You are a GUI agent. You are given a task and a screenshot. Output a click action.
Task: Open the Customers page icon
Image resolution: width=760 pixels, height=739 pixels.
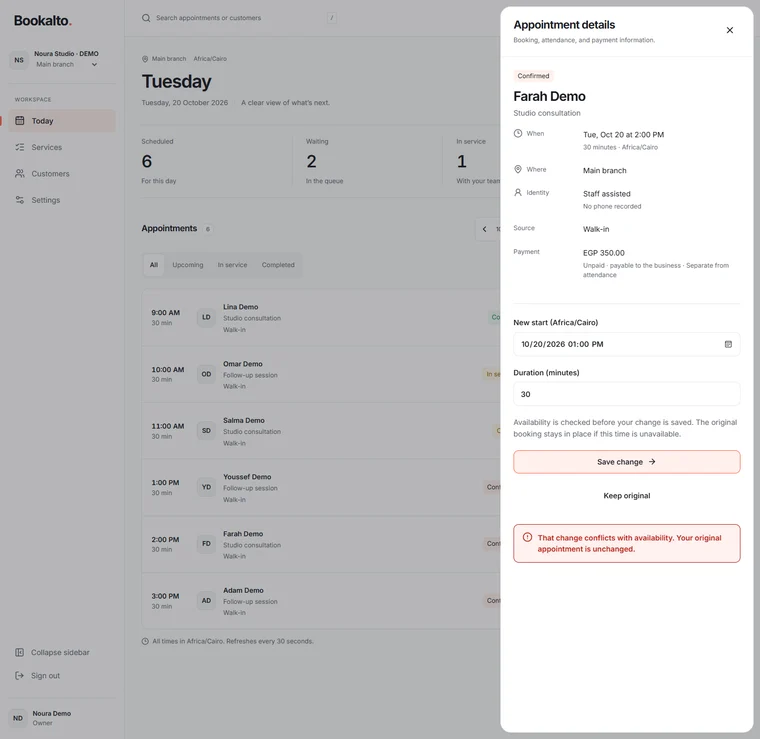pyautogui.click(x=19, y=173)
